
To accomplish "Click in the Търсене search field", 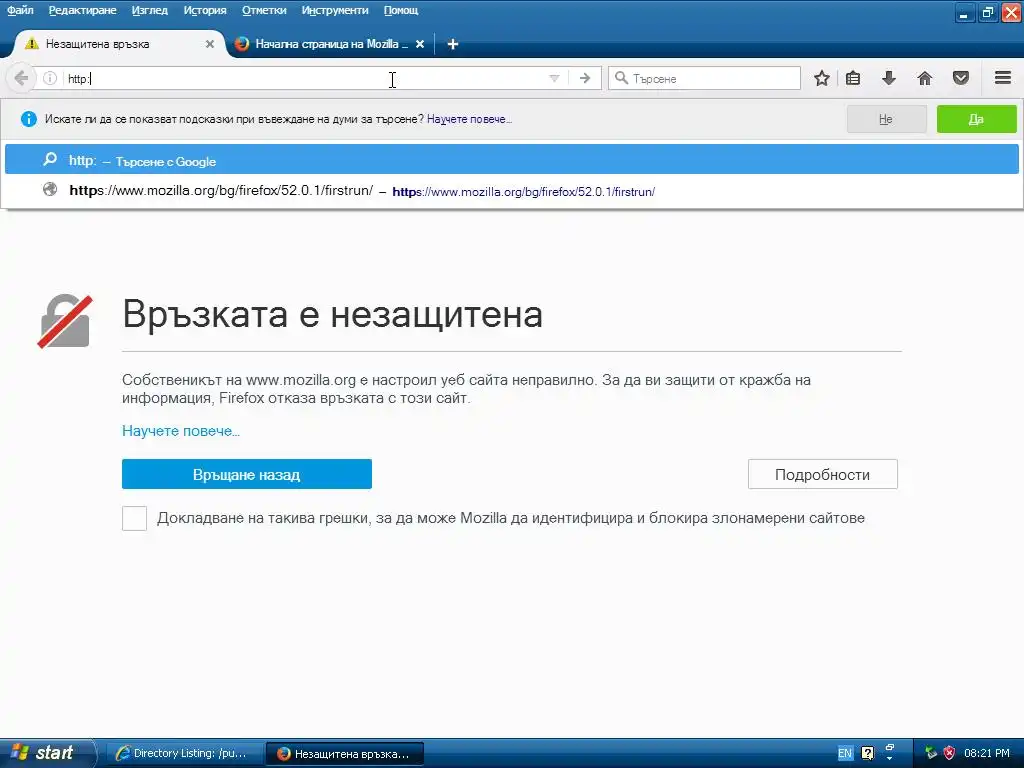I will [x=704, y=78].
